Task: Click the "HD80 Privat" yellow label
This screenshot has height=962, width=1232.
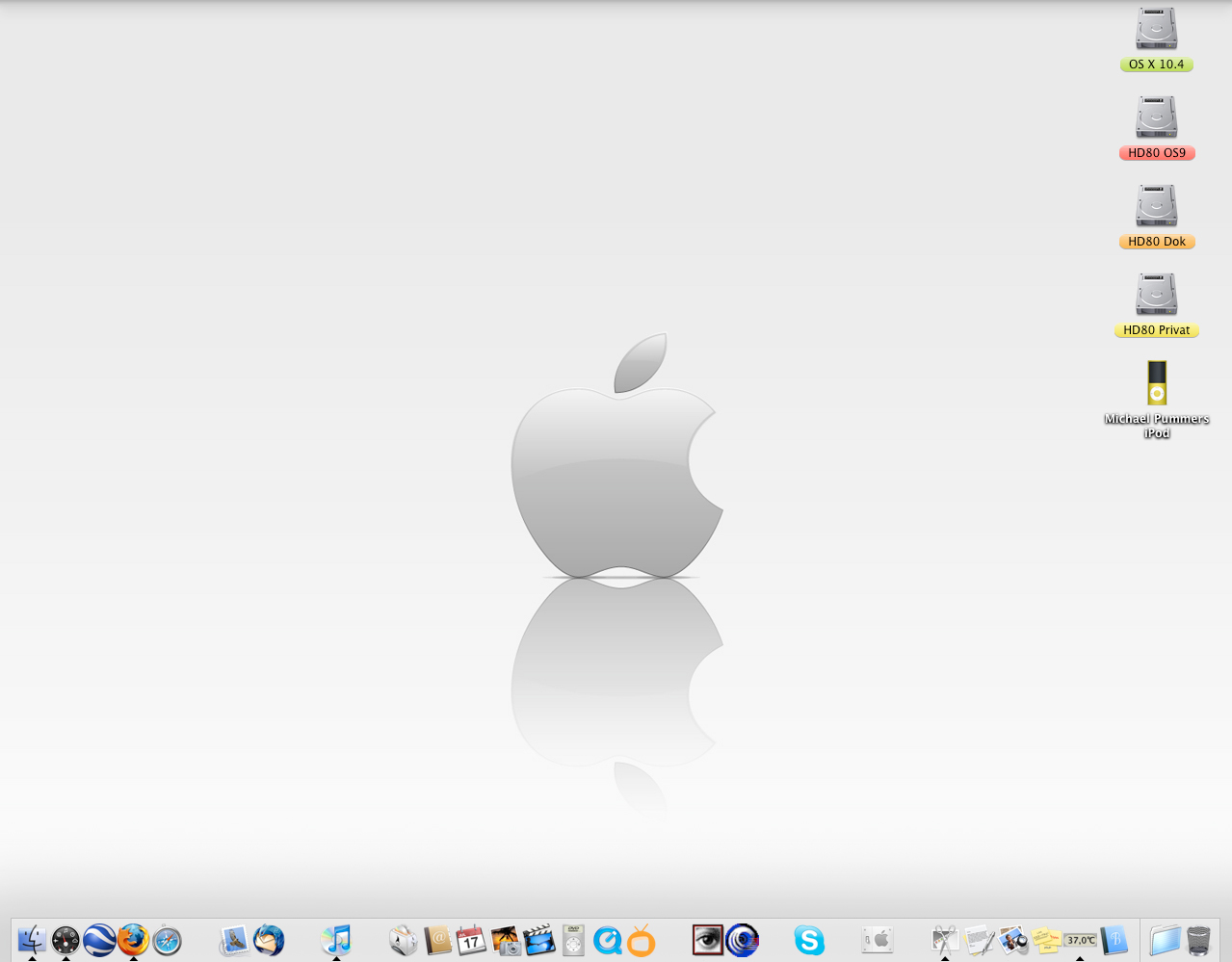Action: click(x=1157, y=330)
